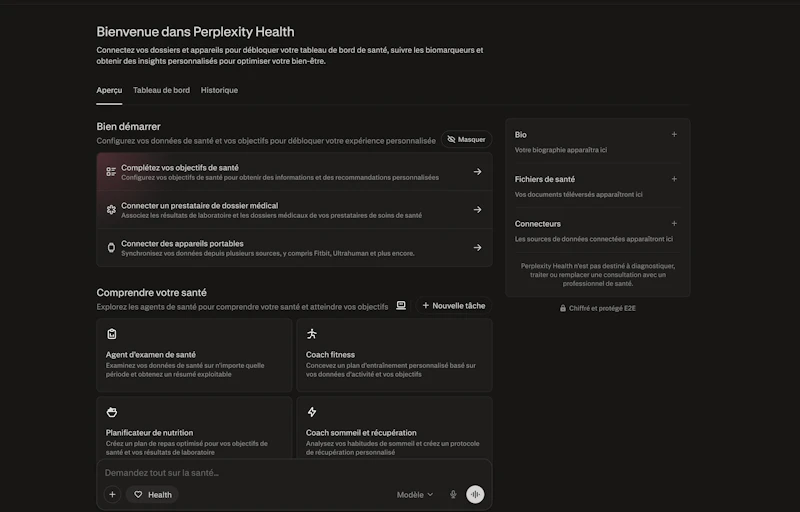Hide the Bien démarrer section with Masquer
Image resolution: width=800 pixels, height=512 pixels.
click(x=466, y=139)
